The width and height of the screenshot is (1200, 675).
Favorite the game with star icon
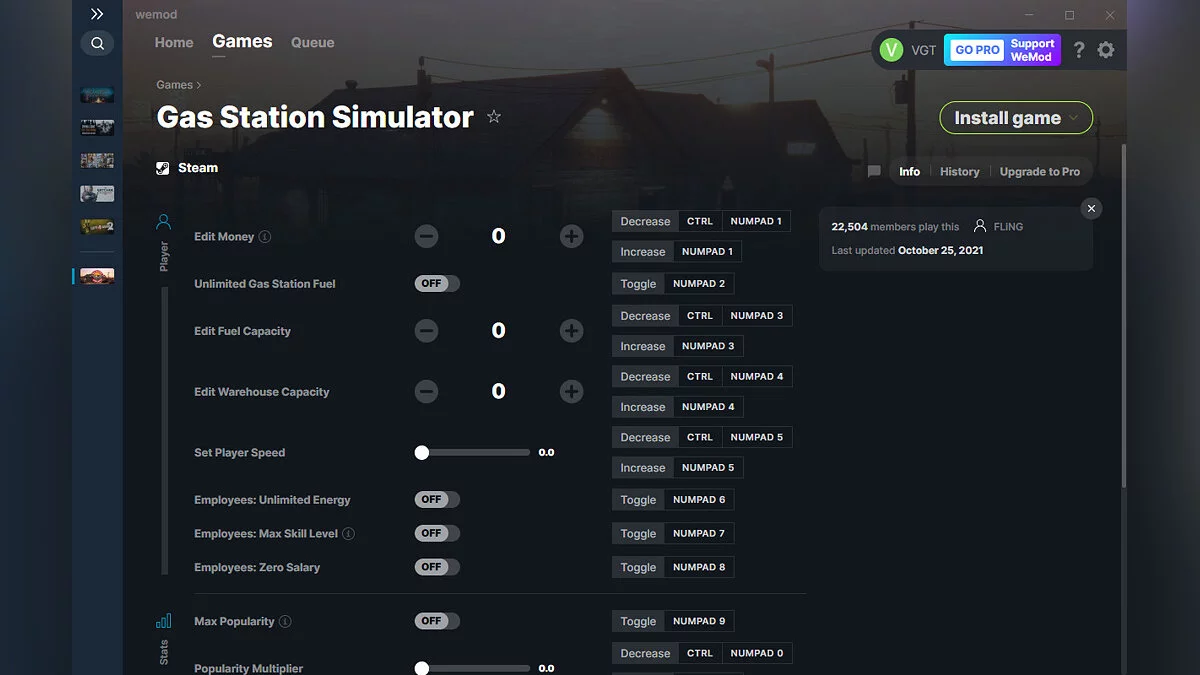click(494, 117)
